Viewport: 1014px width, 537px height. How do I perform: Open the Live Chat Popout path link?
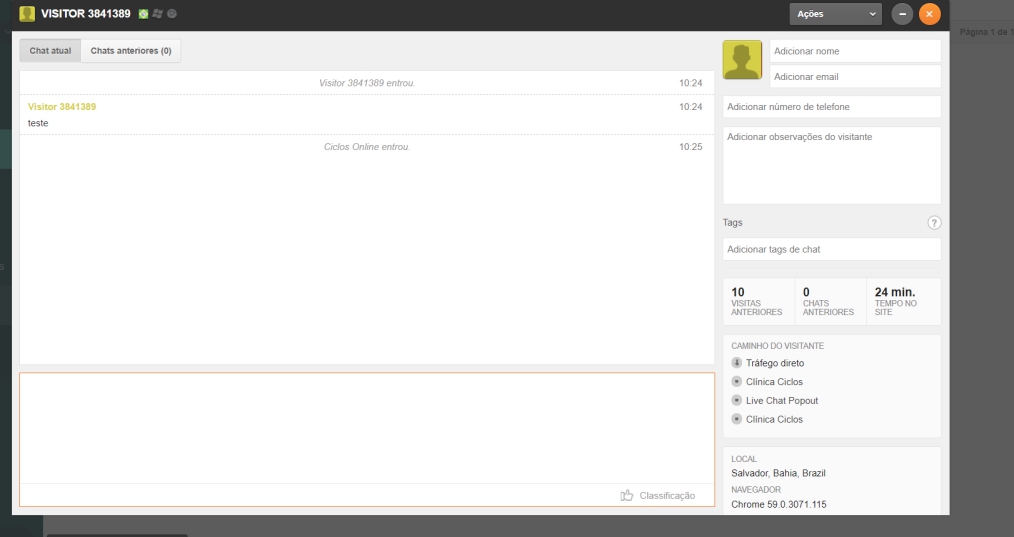[x=782, y=400]
